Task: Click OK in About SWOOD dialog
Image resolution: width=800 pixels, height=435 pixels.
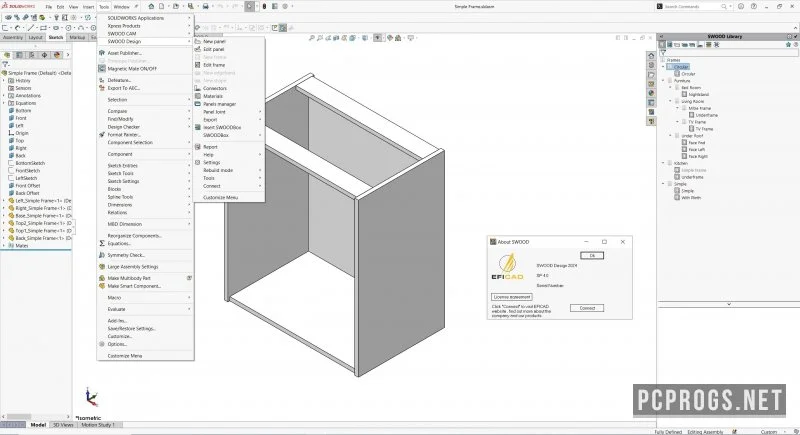Action: pyautogui.click(x=592, y=255)
